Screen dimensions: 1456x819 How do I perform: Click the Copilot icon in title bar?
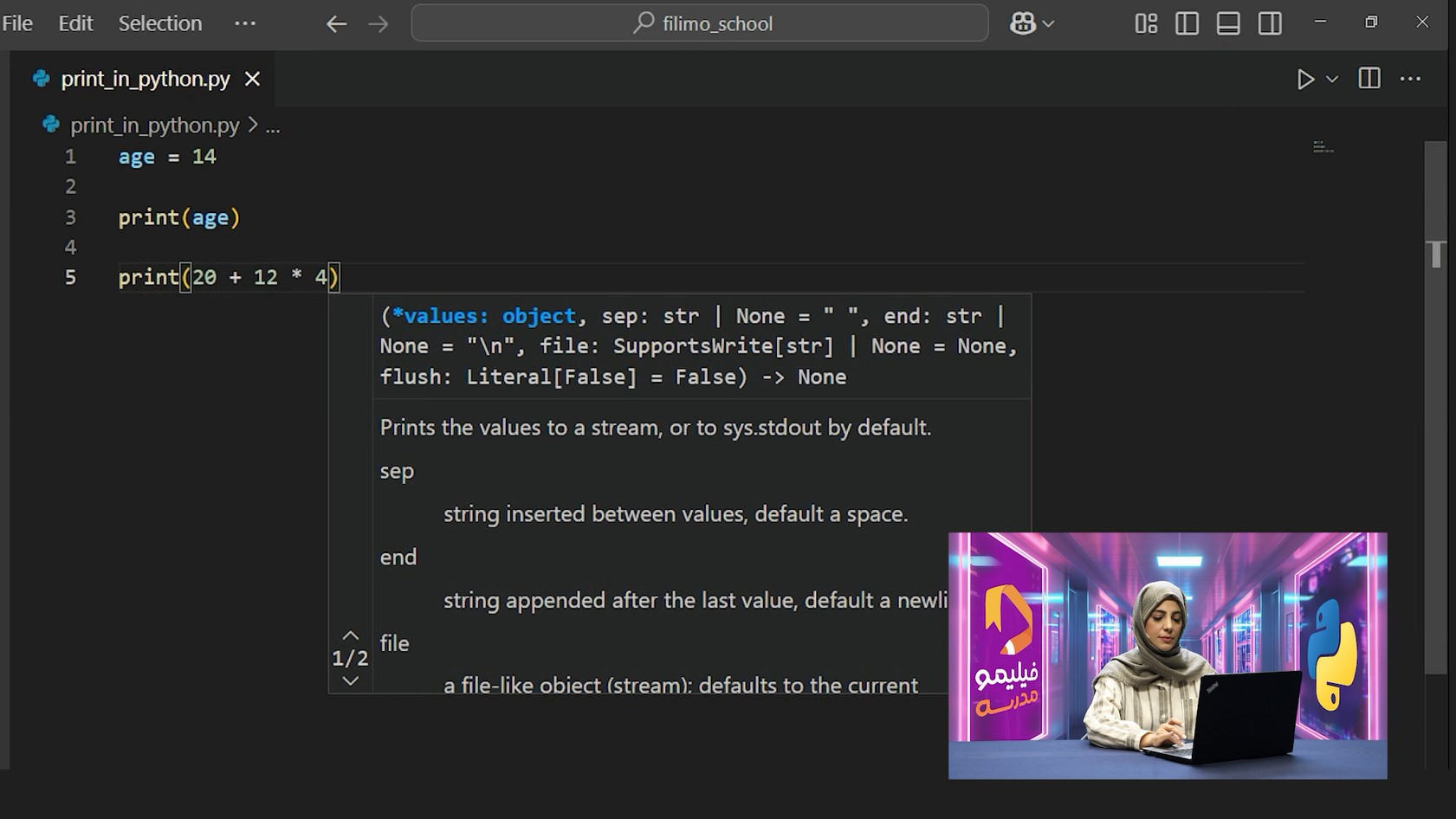pos(1023,23)
